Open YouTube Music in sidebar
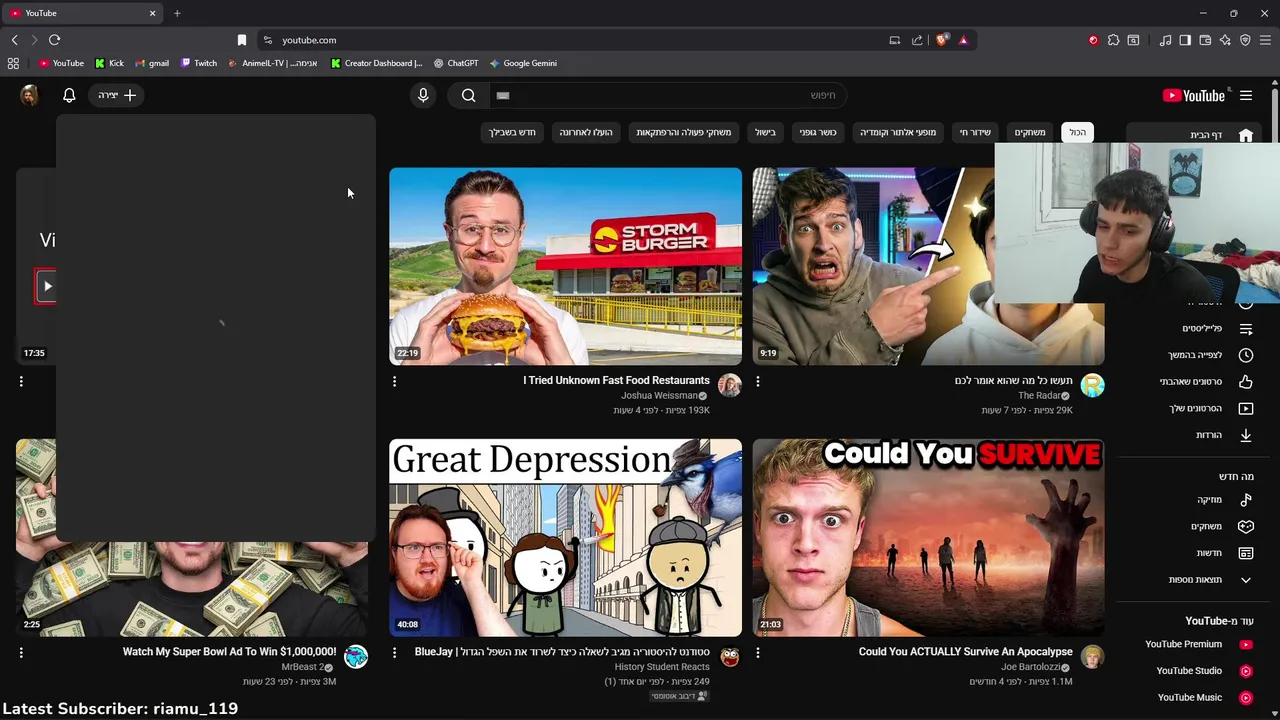The image size is (1280, 720). 1204,697
